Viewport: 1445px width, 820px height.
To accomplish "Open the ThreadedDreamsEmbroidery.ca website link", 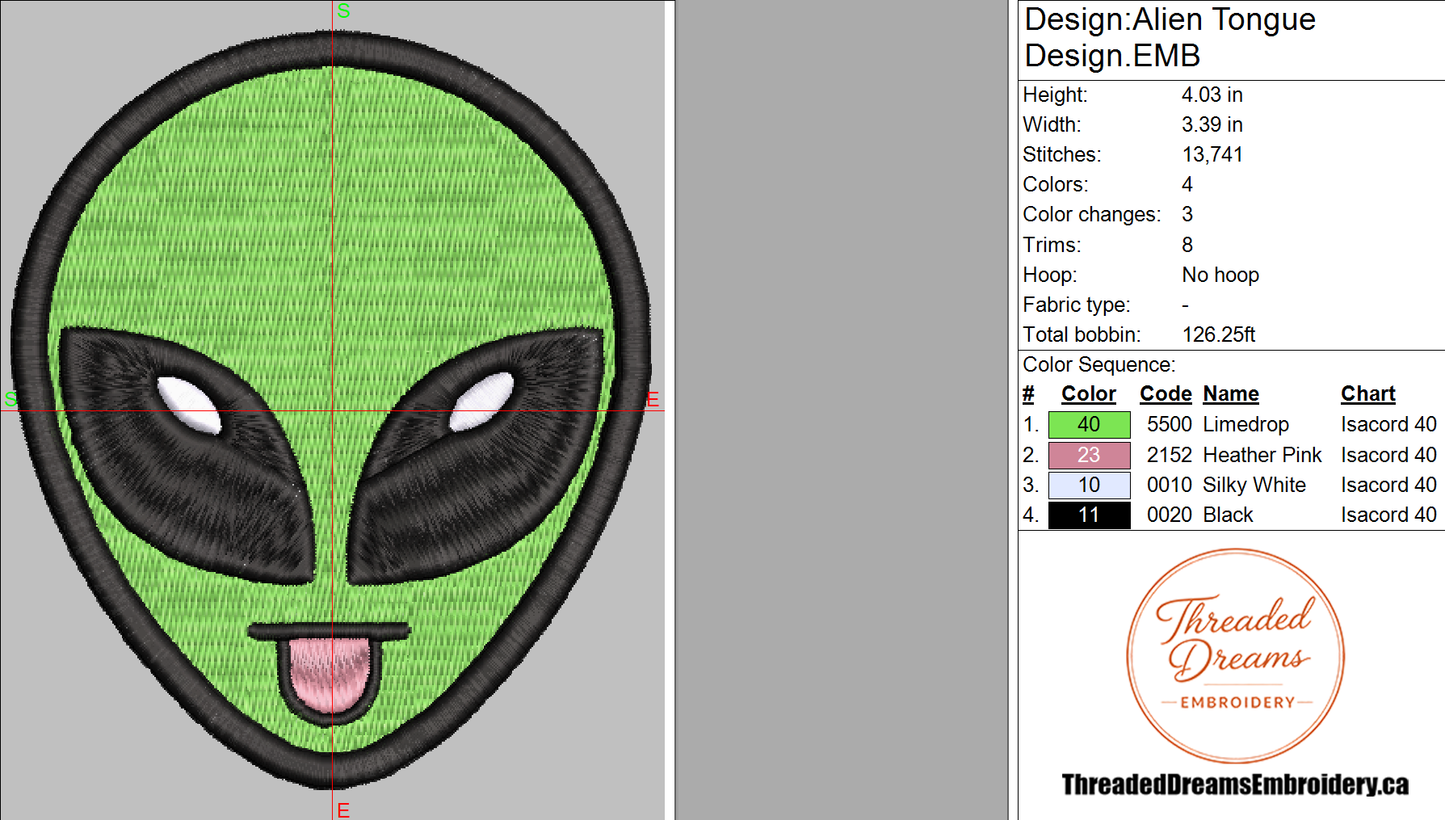I will [x=1235, y=785].
